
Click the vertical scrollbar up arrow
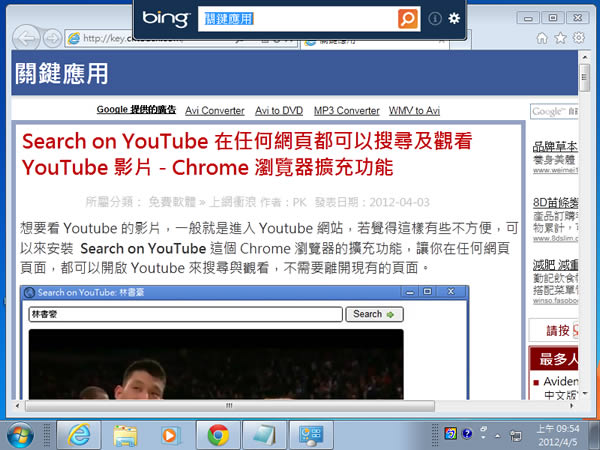pos(584,57)
